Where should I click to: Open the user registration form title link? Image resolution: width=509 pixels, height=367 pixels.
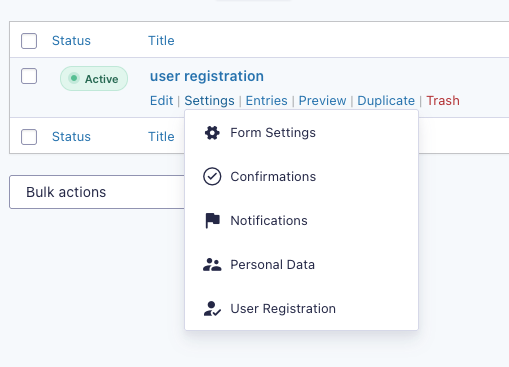207,76
